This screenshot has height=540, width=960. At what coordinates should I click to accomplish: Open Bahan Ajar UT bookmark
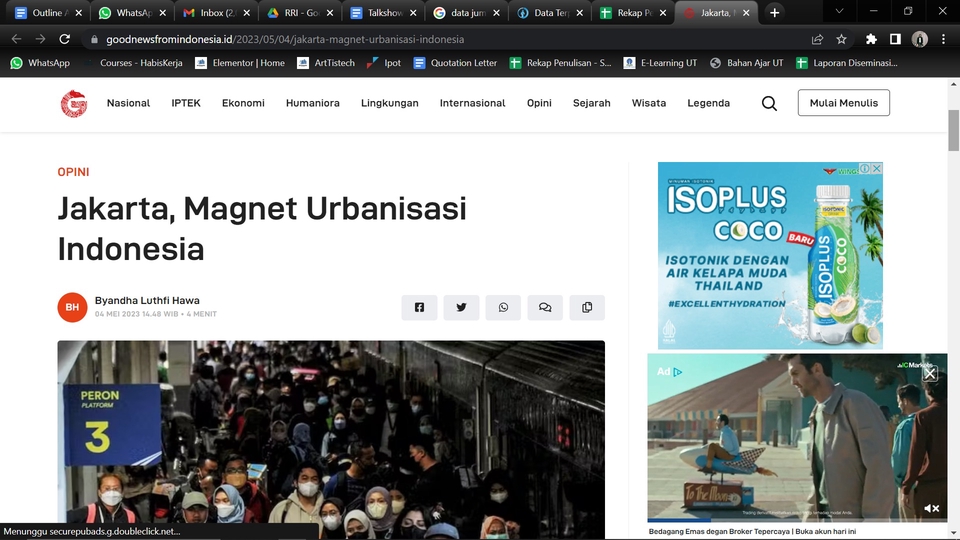746,63
